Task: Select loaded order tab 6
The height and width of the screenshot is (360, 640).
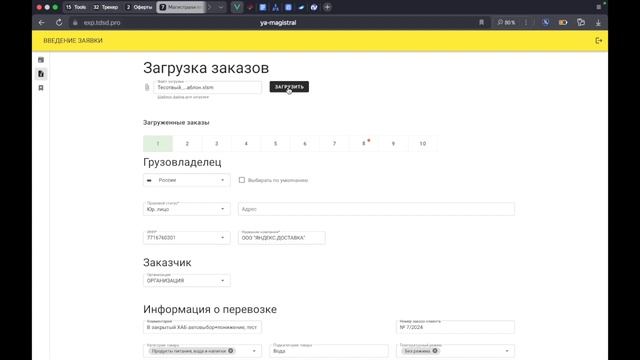Action: tap(305, 144)
